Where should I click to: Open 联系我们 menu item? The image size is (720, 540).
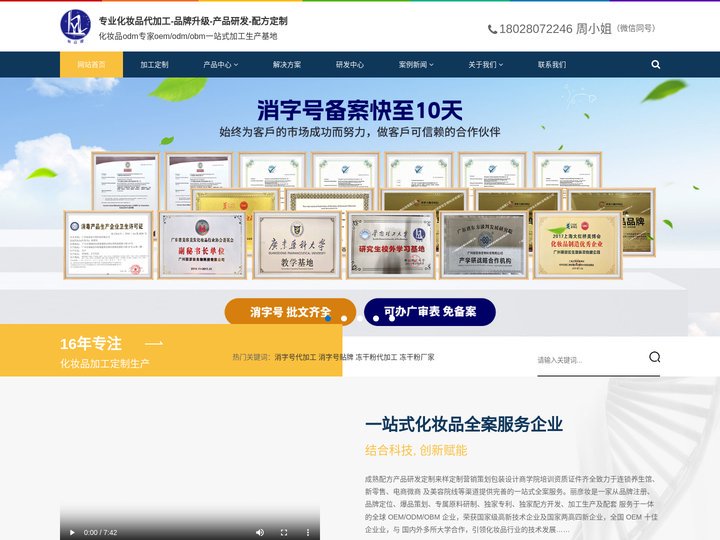[552, 65]
